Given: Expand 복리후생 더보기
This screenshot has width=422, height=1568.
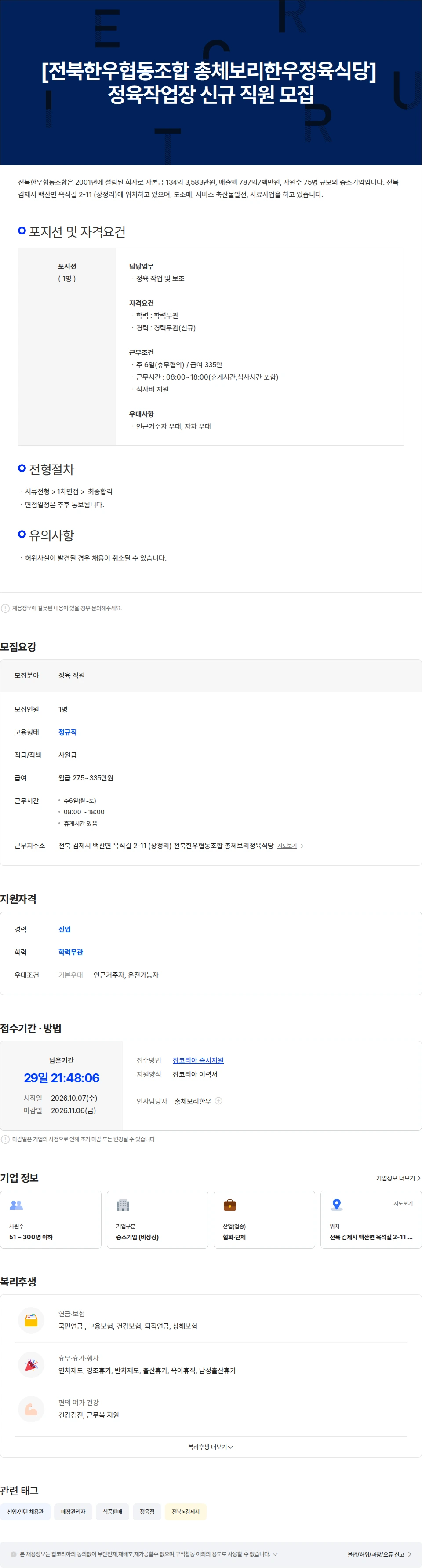Looking at the screenshot, I should click(x=211, y=1447).
